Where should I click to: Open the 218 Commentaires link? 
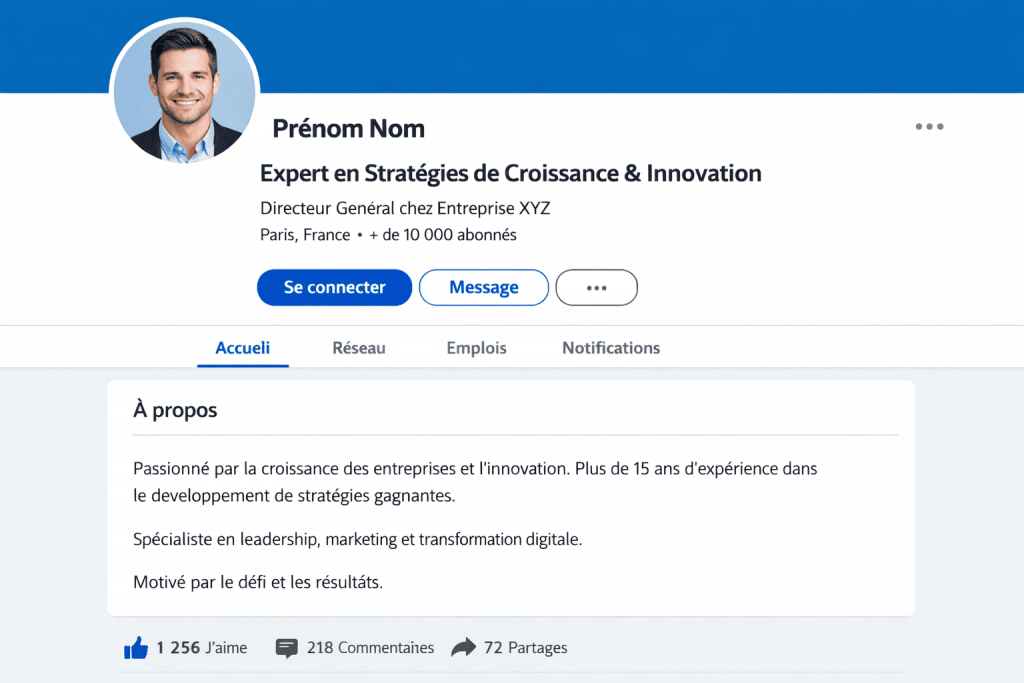click(370, 648)
